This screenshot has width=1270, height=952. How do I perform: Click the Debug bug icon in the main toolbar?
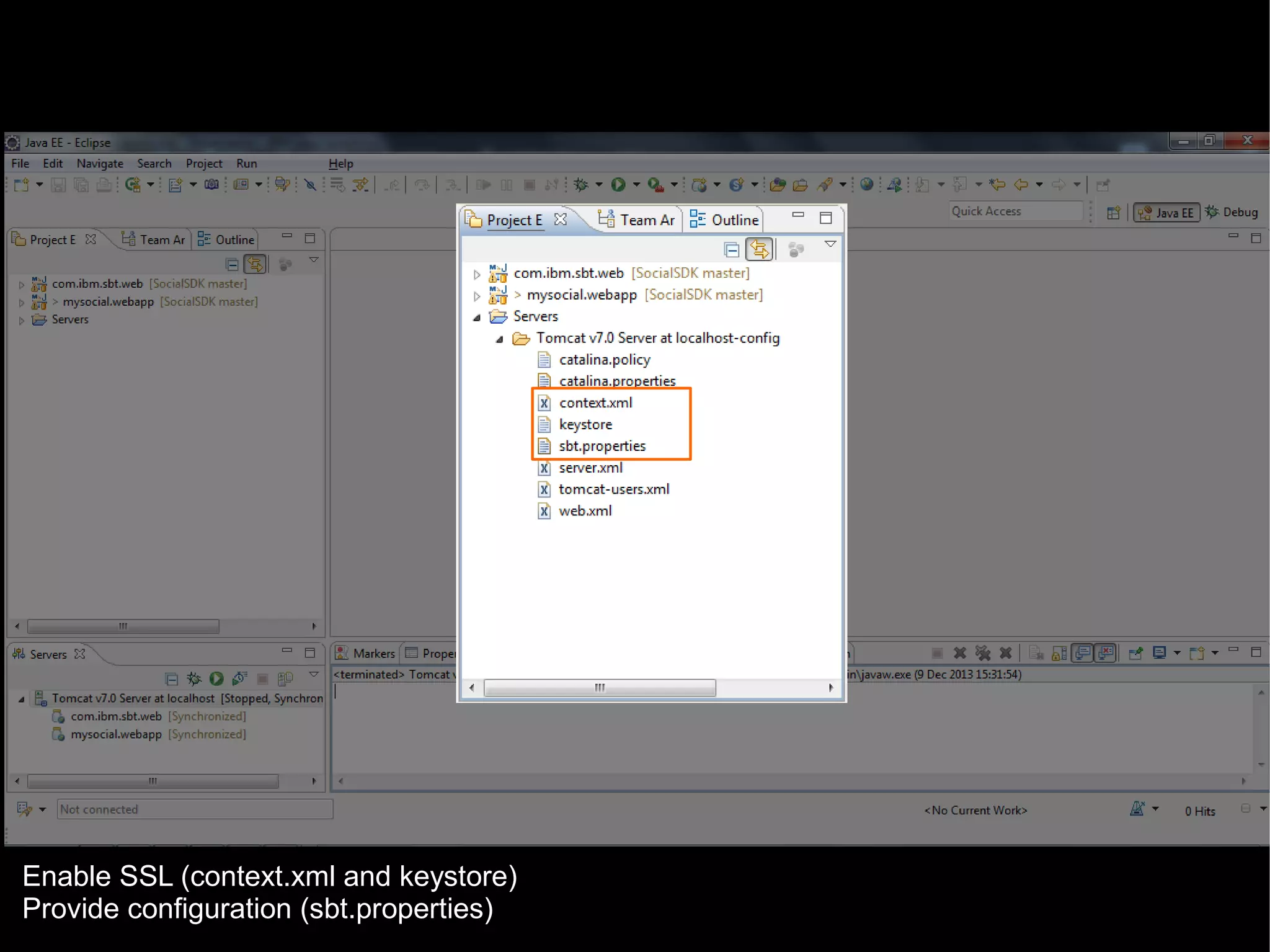point(581,185)
